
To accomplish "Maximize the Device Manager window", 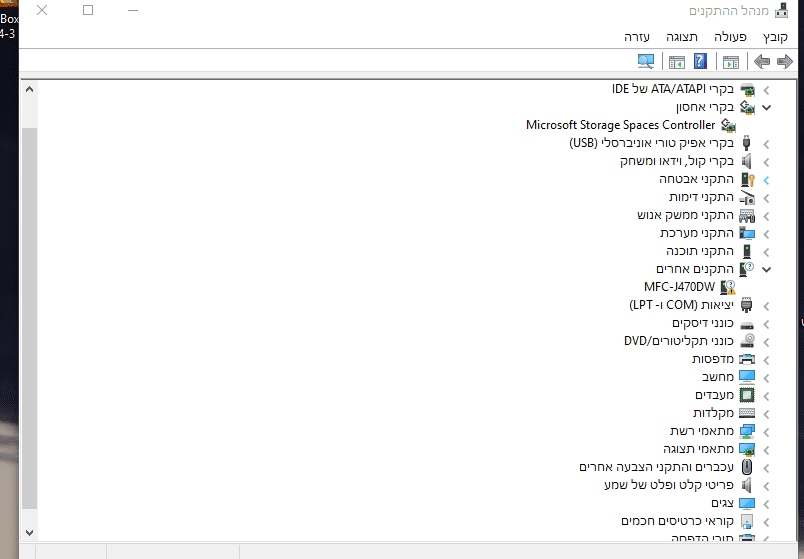I will coord(88,10).
